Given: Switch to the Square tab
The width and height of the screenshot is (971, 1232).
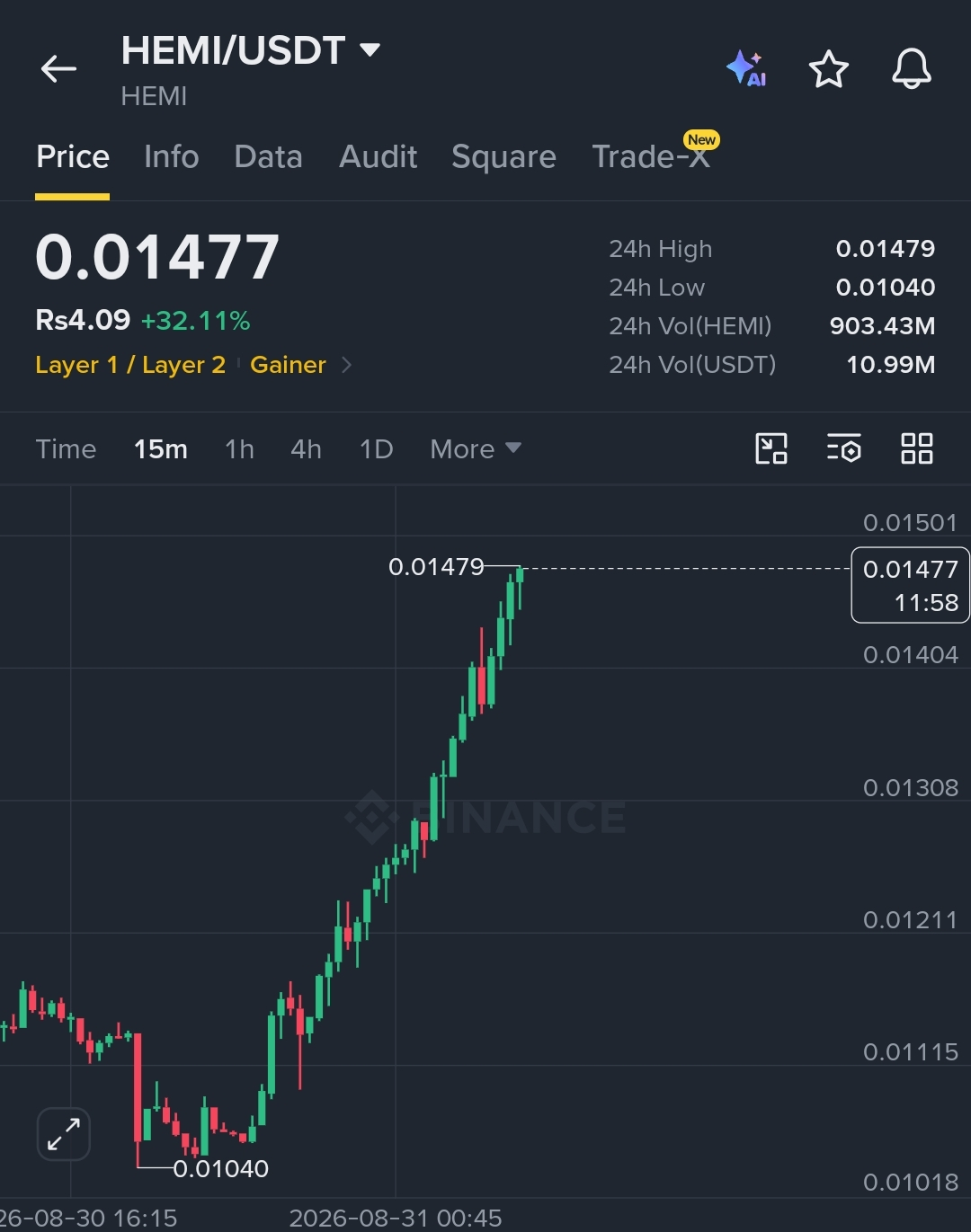Looking at the screenshot, I should tap(503, 156).
